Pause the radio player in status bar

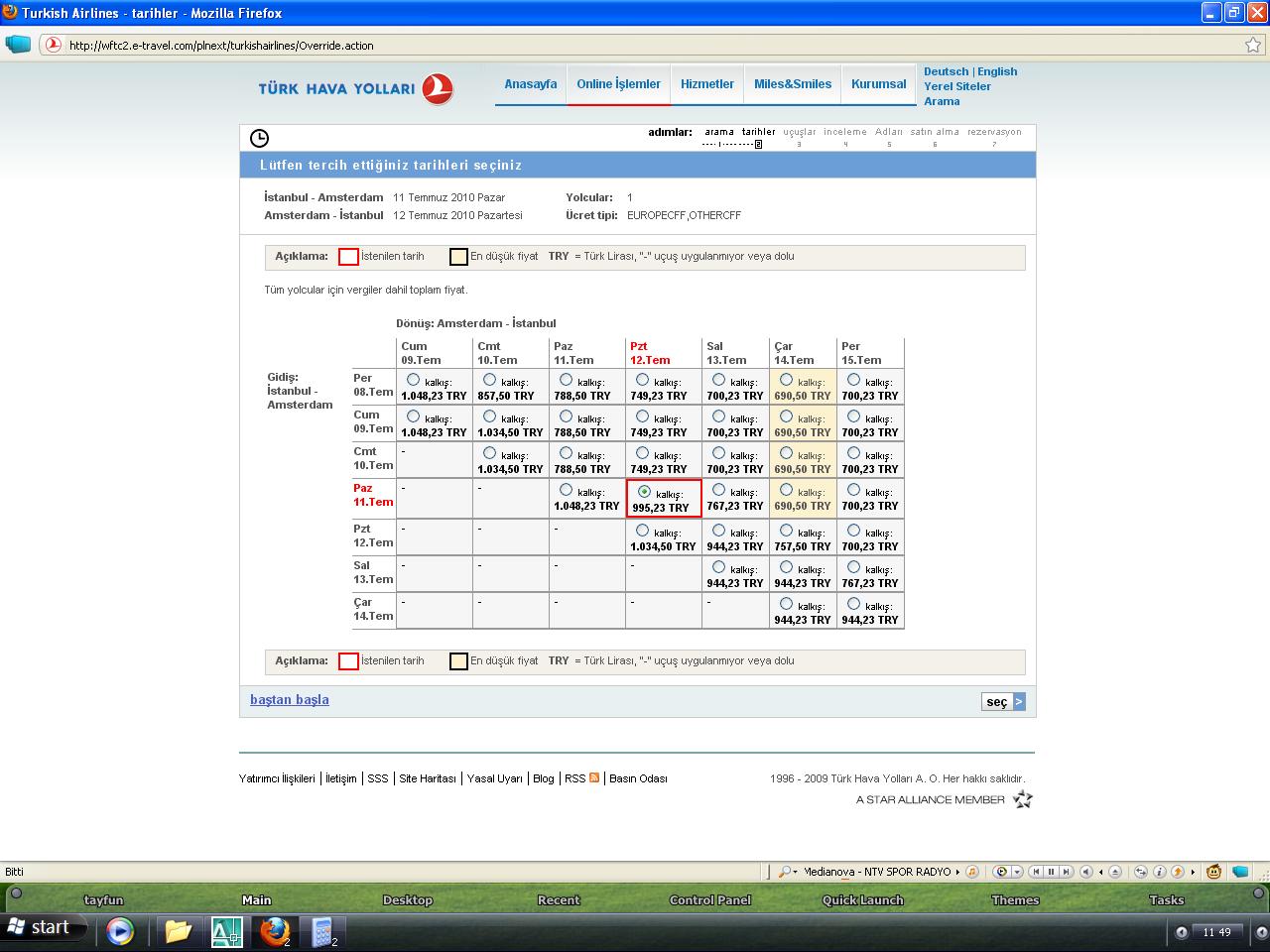[x=1051, y=873]
